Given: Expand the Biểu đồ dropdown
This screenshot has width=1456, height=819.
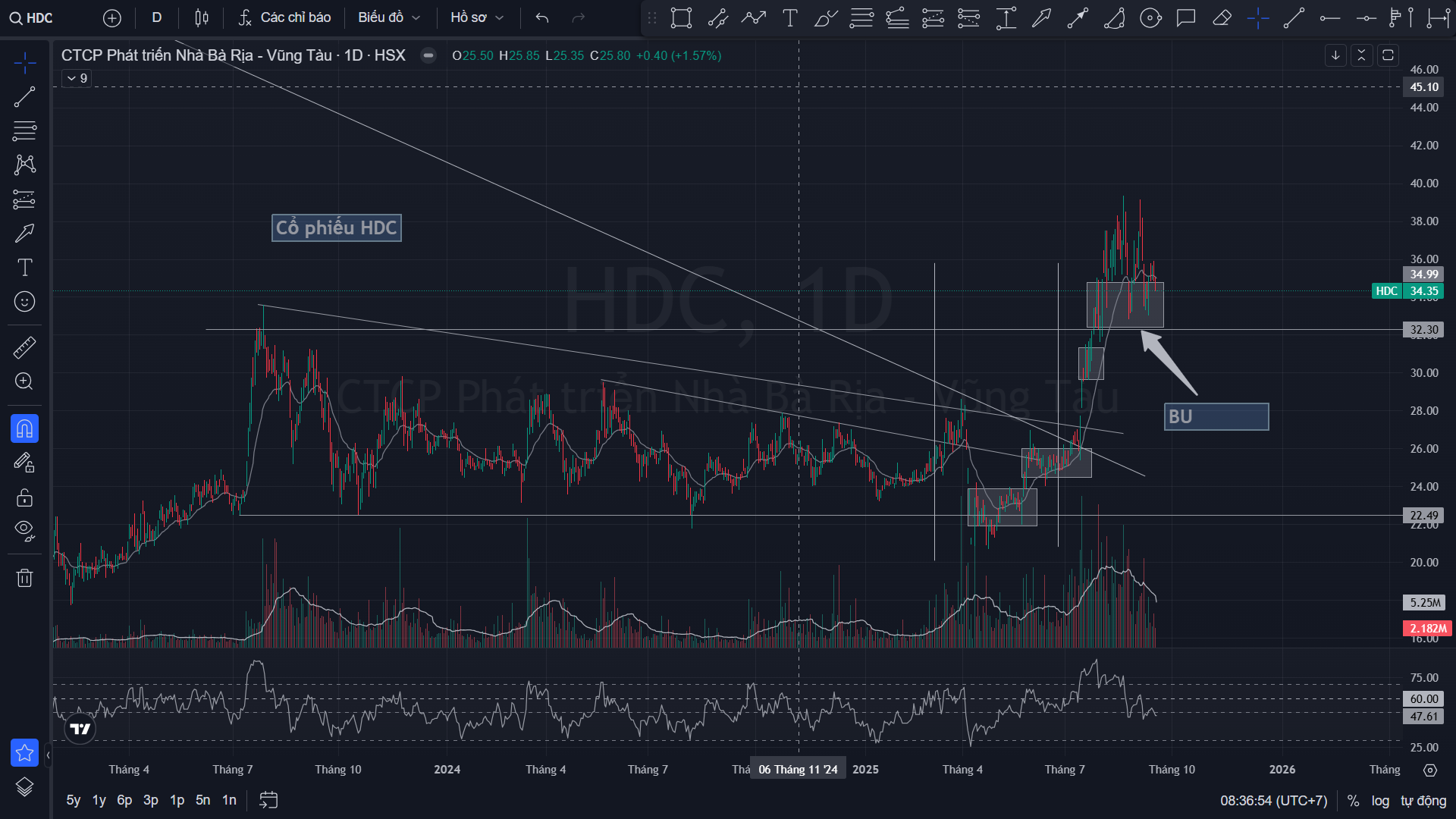Looking at the screenshot, I should [x=388, y=17].
